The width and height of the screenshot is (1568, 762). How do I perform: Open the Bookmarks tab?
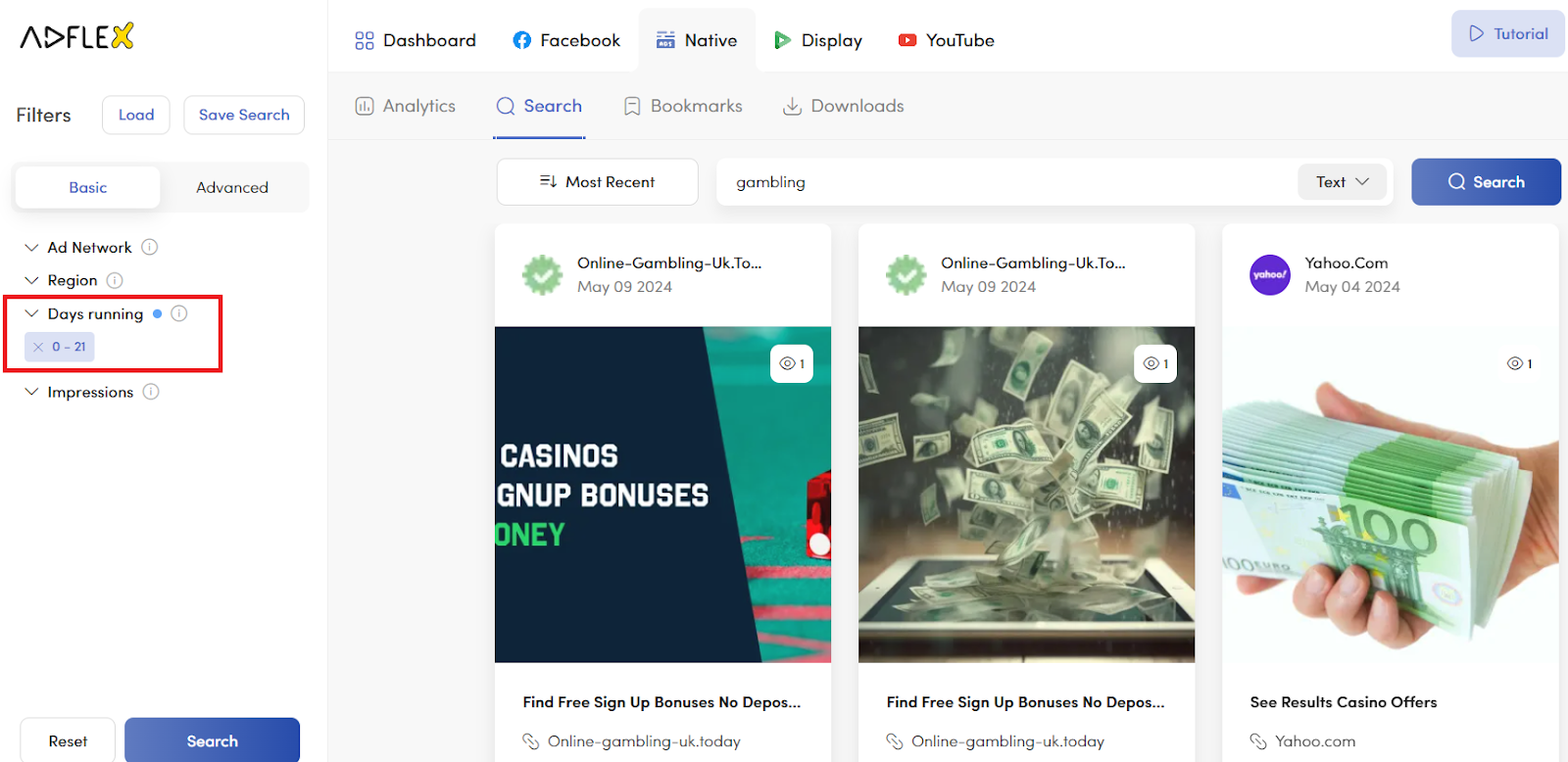683,106
